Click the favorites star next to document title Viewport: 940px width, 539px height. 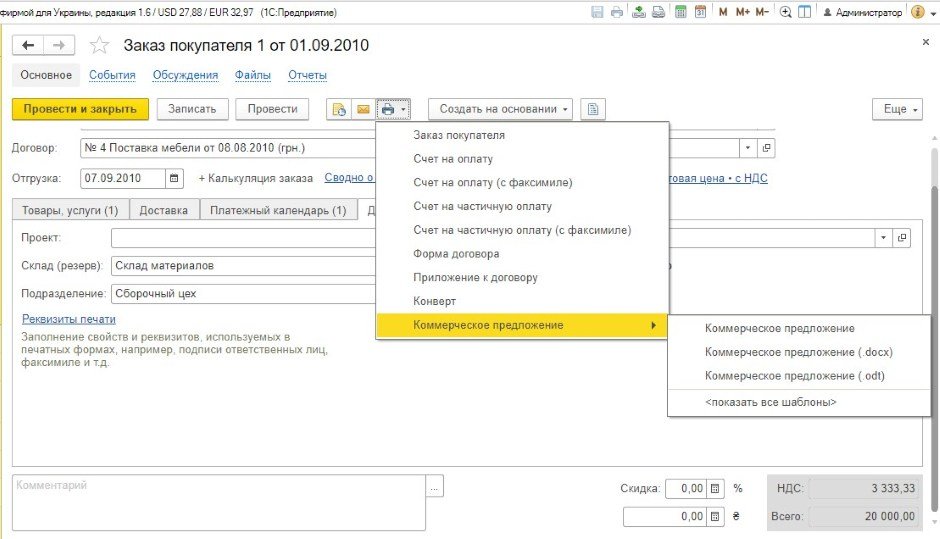click(x=99, y=46)
